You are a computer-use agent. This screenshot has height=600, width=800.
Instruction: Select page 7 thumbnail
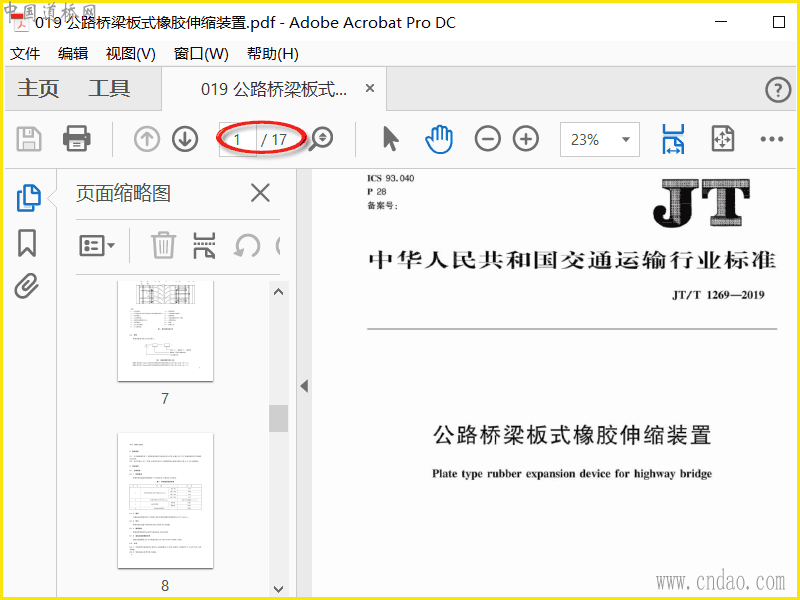165,331
